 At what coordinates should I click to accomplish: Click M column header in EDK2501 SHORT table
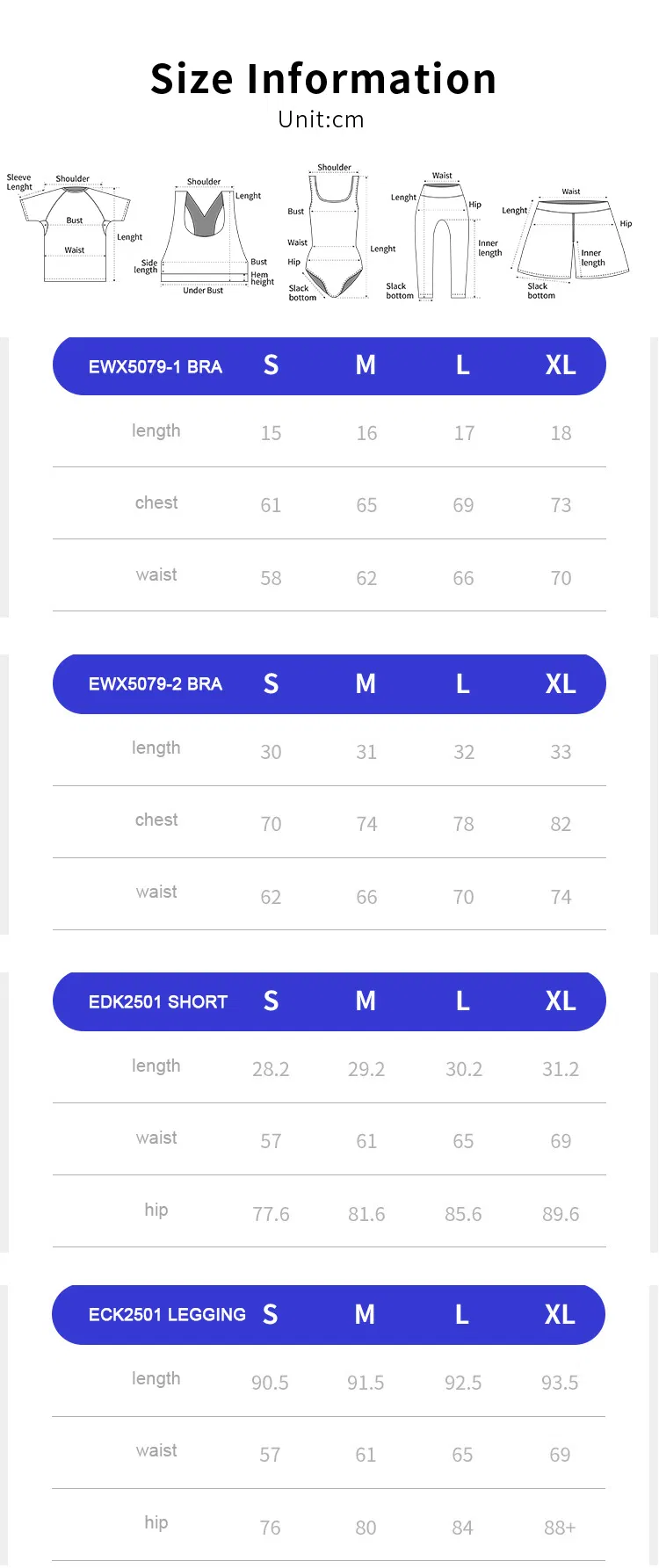click(x=366, y=1001)
